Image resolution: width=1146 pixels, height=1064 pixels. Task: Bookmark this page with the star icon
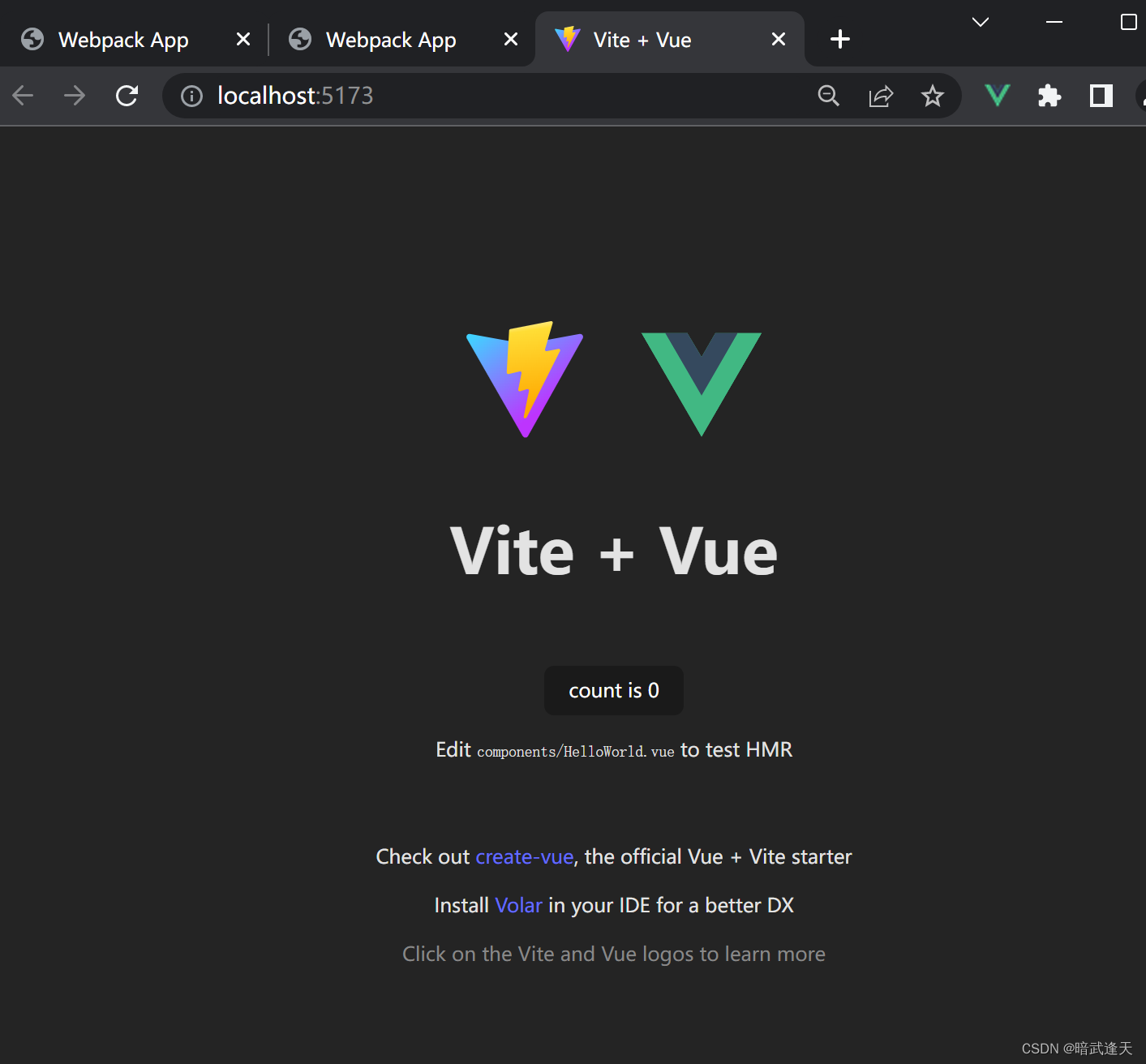tap(933, 96)
